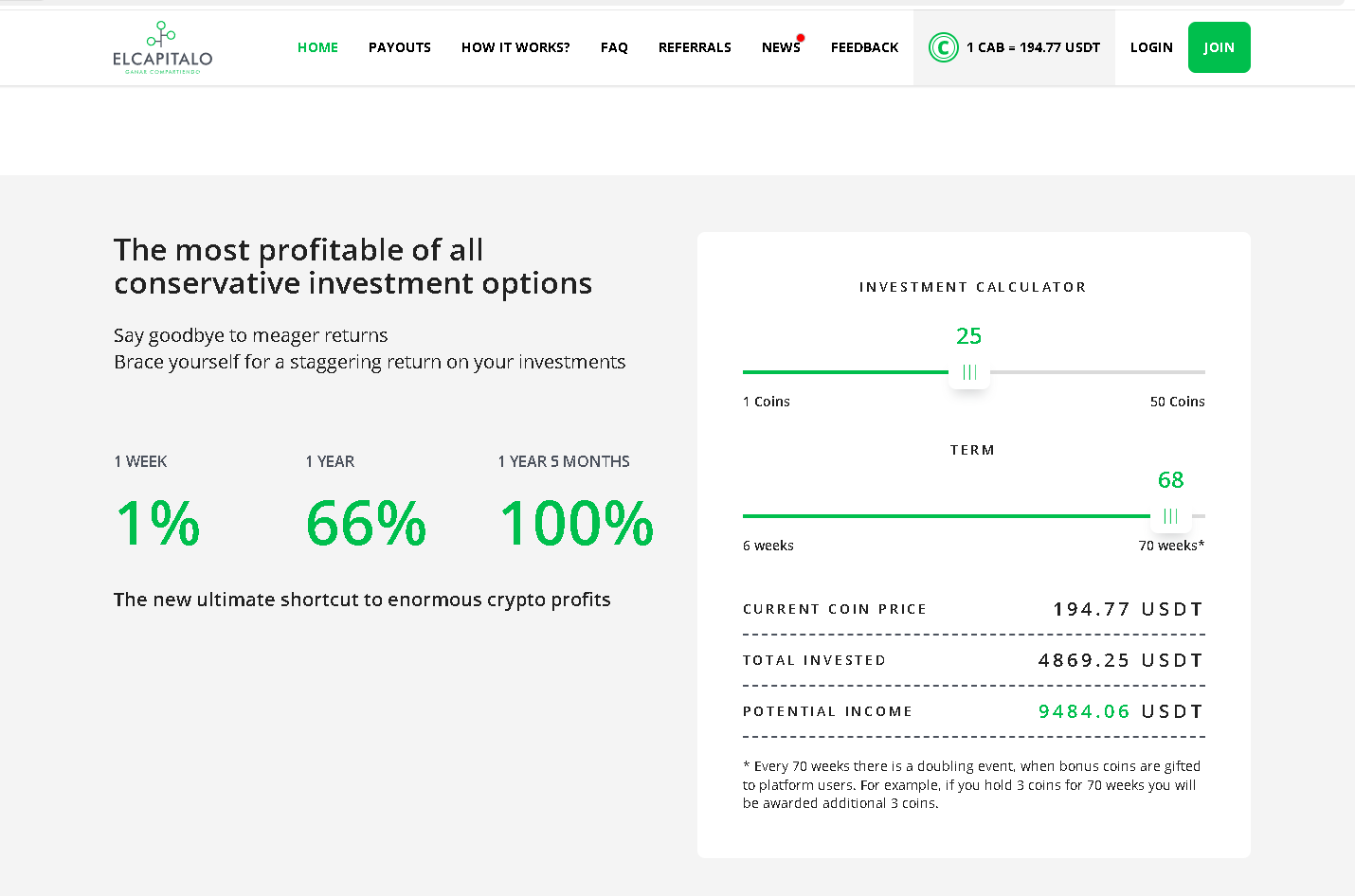Click the 100% return figure
This screenshot has height=896, width=1355.
577,523
